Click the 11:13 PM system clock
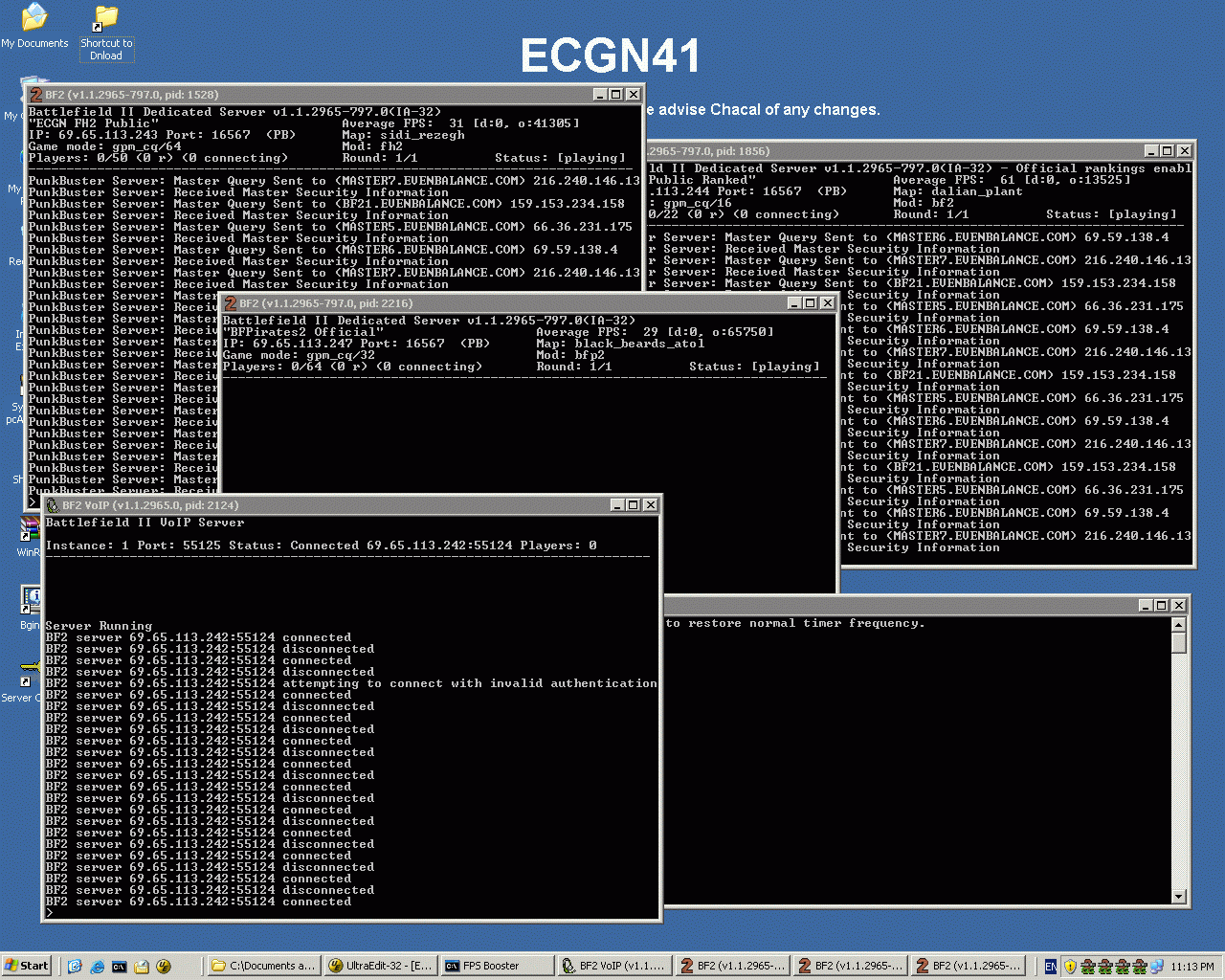 [1192, 967]
